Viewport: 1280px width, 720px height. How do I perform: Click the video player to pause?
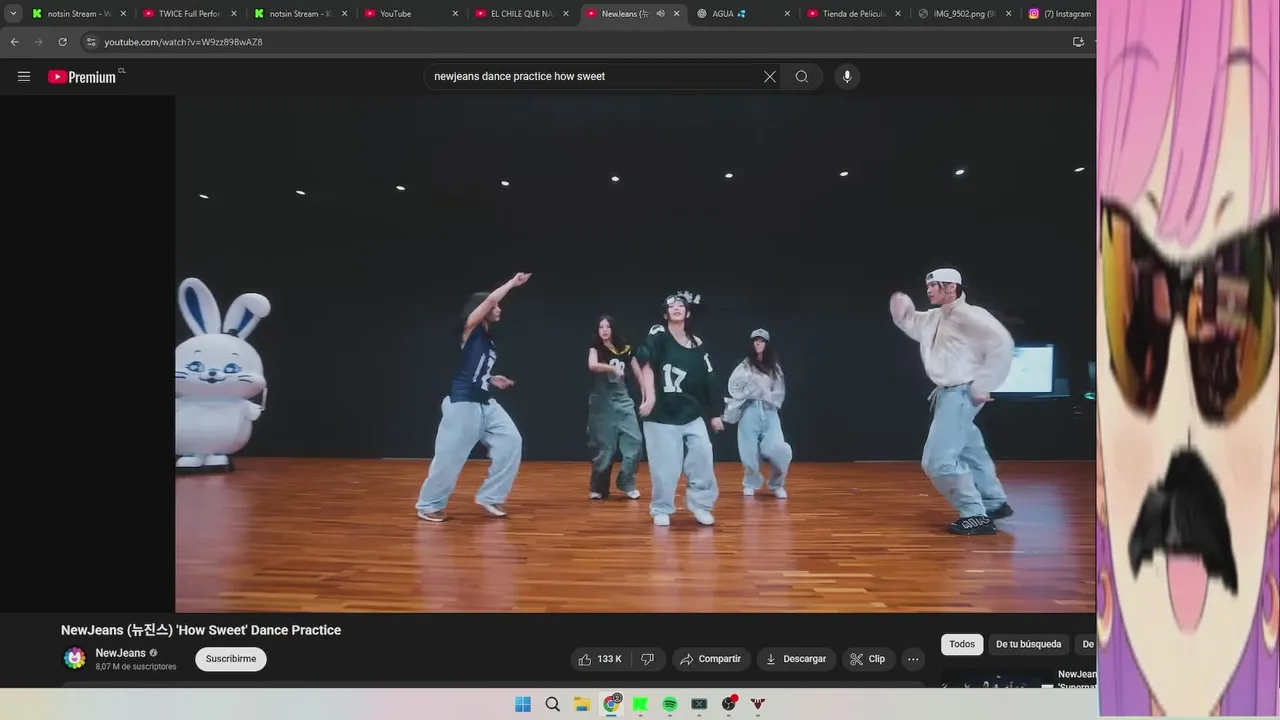635,353
